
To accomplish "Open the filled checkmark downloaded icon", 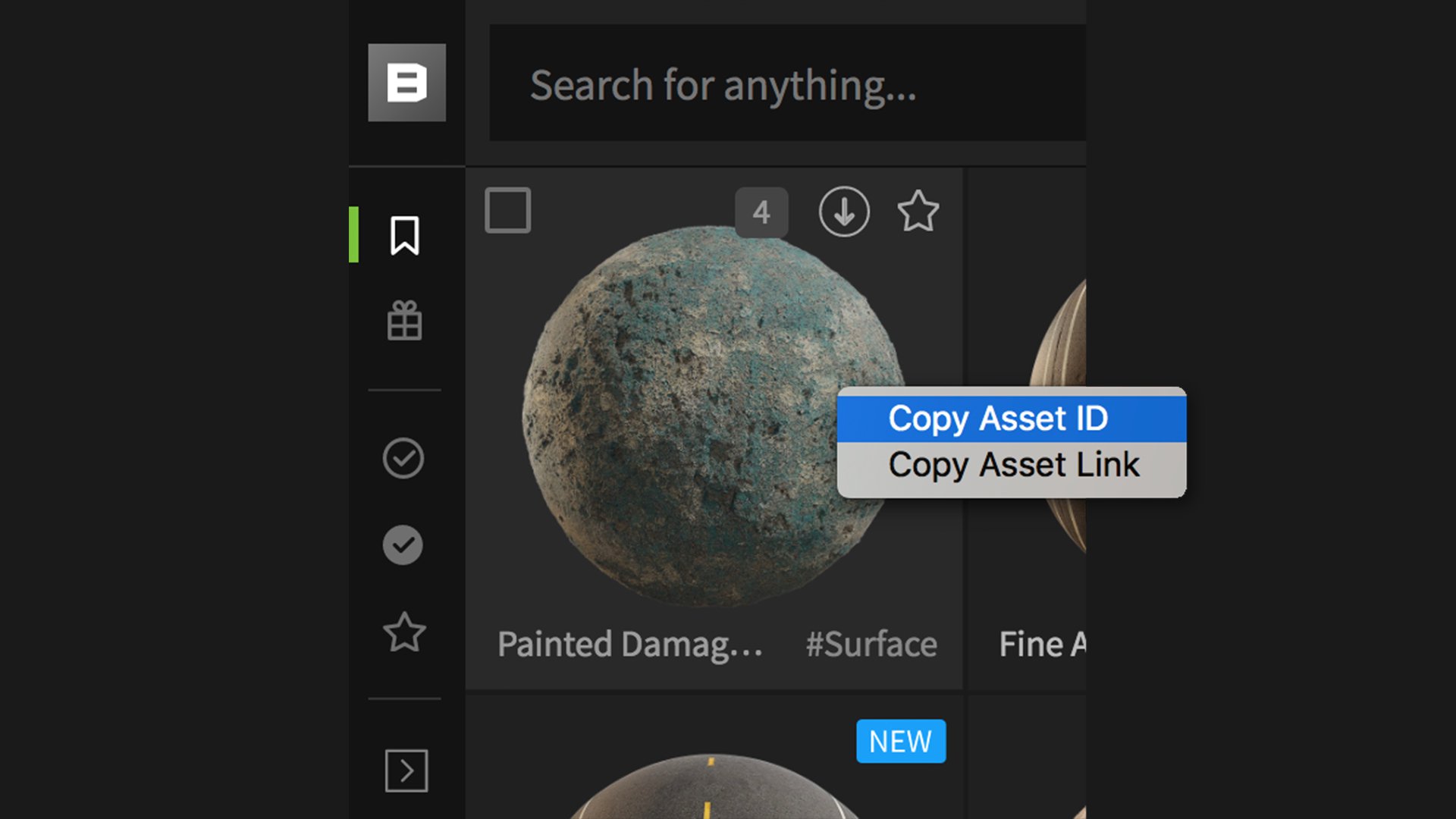I will click(403, 545).
